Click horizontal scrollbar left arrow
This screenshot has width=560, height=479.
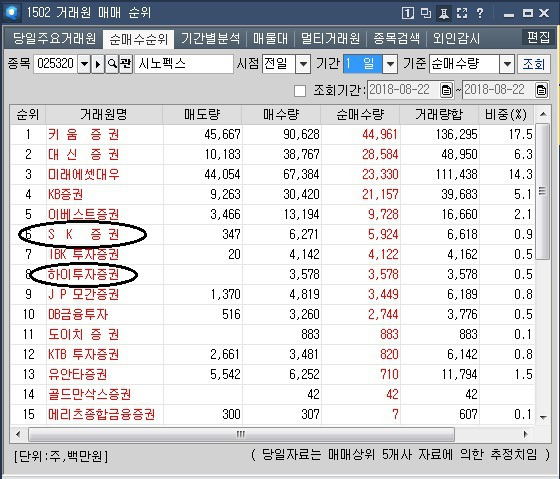click(18, 434)
